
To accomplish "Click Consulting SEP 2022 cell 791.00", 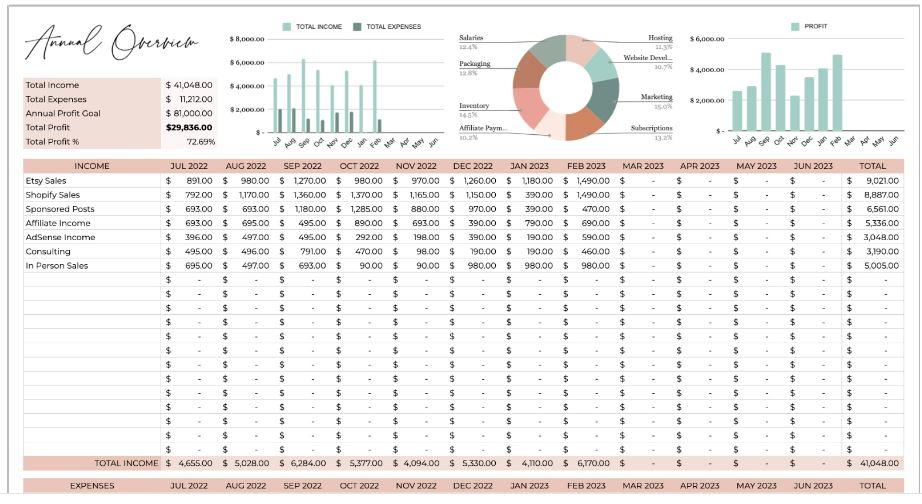I will pos(302,252).
